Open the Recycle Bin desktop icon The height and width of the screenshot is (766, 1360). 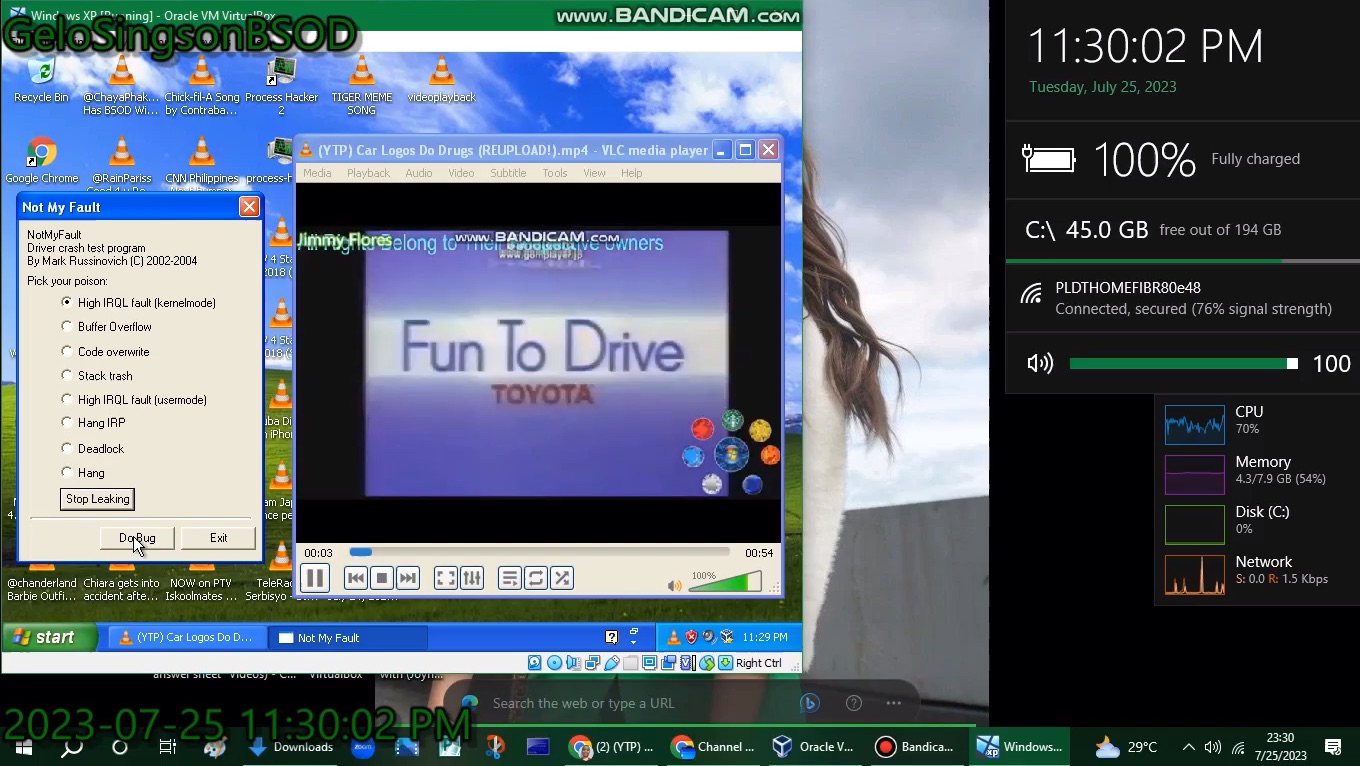click(x=41, y=81)
